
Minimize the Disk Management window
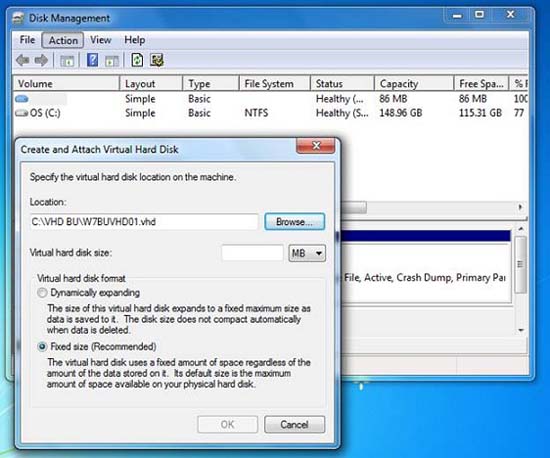[457, 16]
